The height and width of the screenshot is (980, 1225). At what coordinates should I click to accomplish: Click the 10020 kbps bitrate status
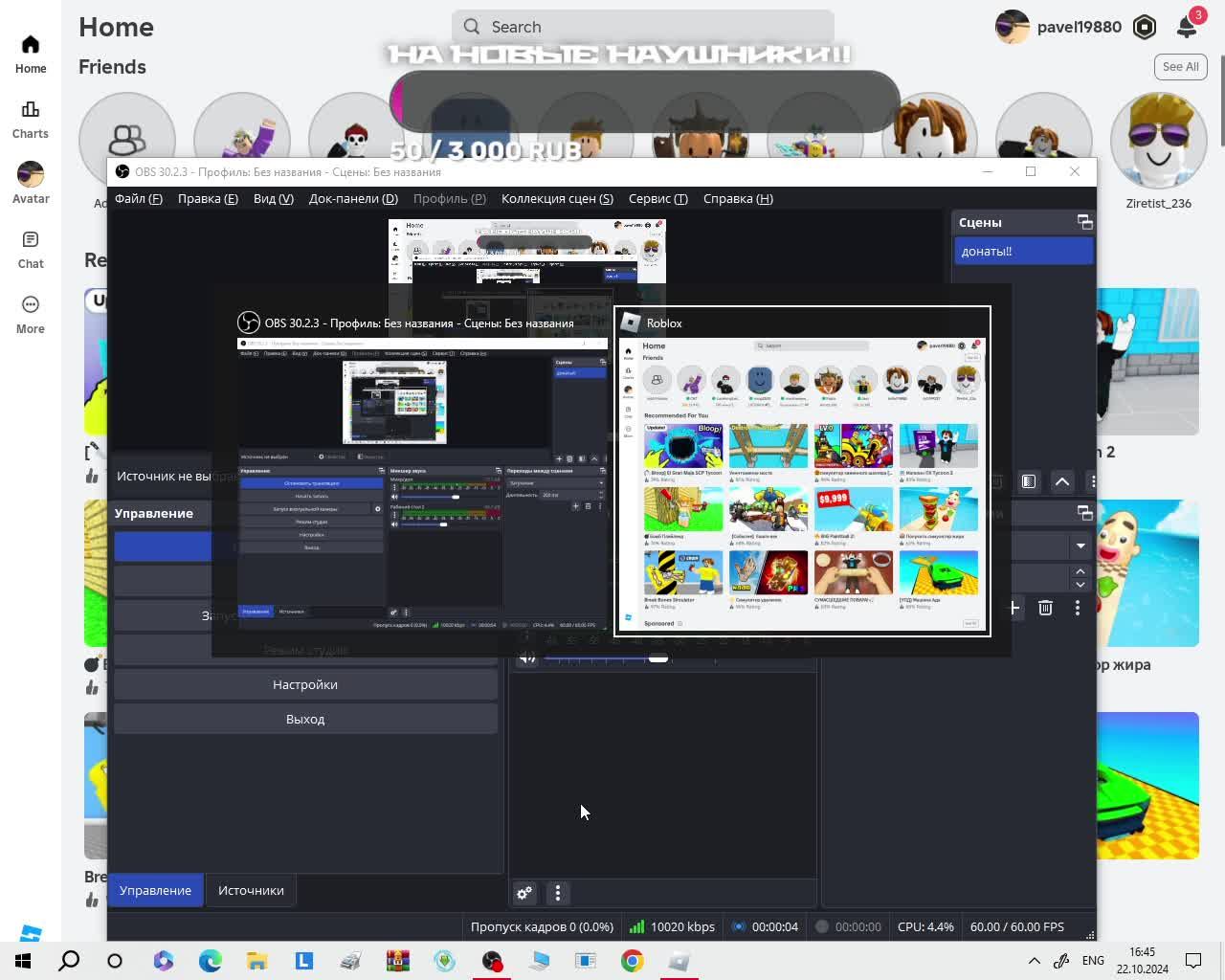(x=673, y=926)
